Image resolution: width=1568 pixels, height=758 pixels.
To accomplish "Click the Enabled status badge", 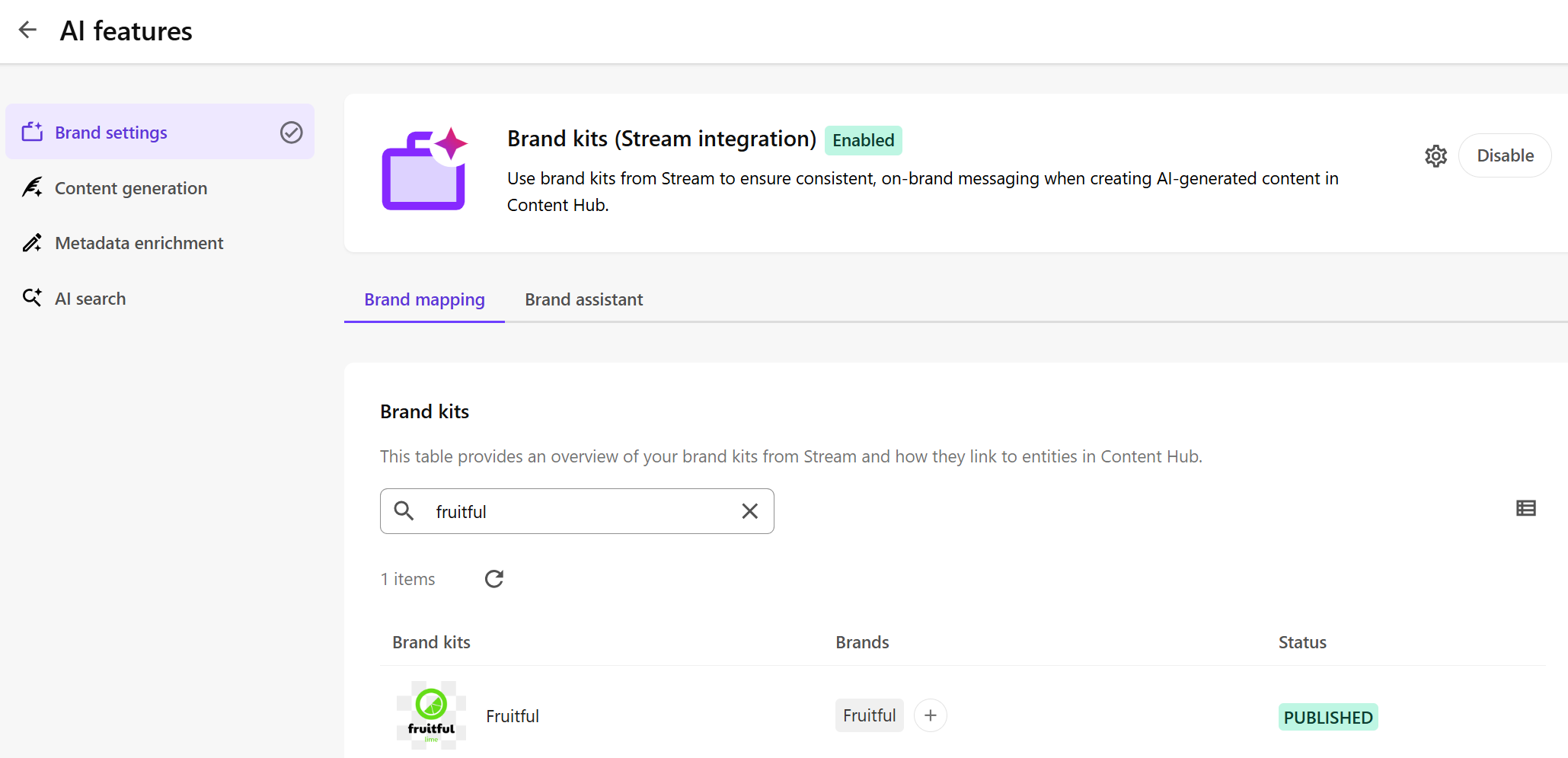I will 863,140.
